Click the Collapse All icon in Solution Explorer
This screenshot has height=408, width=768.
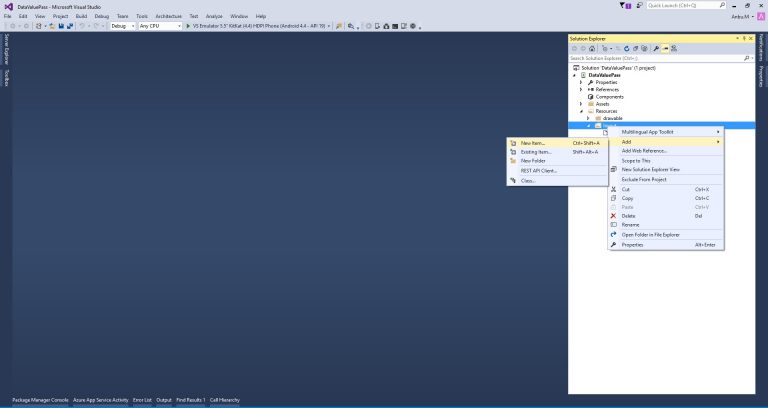point(635,48)
